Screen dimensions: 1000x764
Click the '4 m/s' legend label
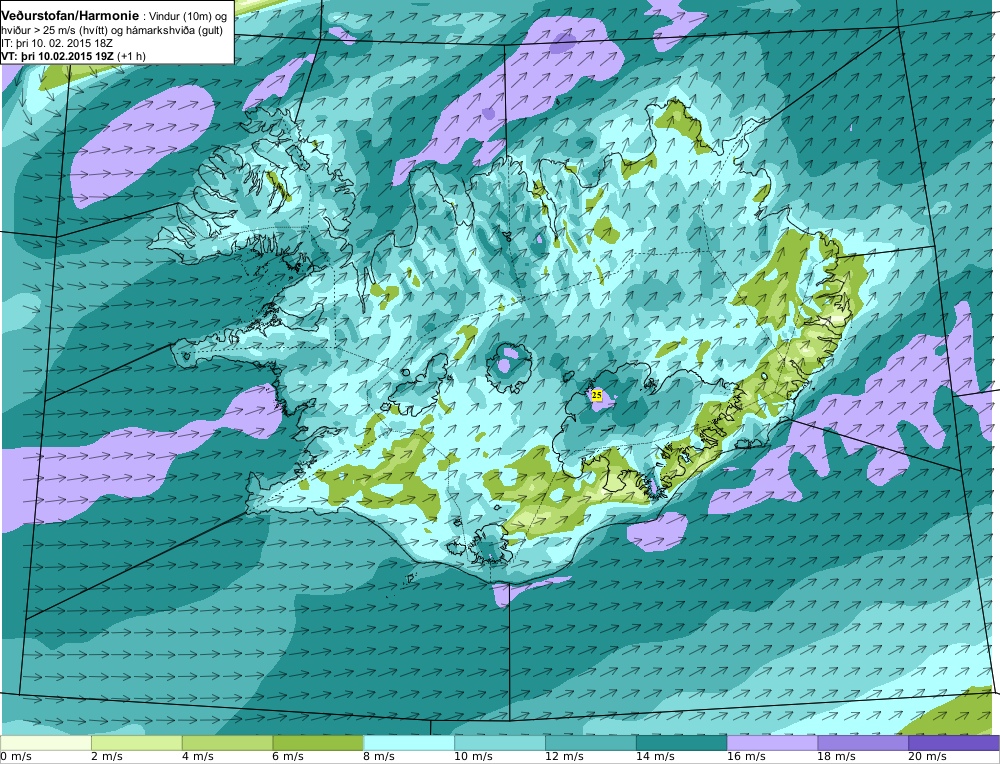(x=198, y=757)
